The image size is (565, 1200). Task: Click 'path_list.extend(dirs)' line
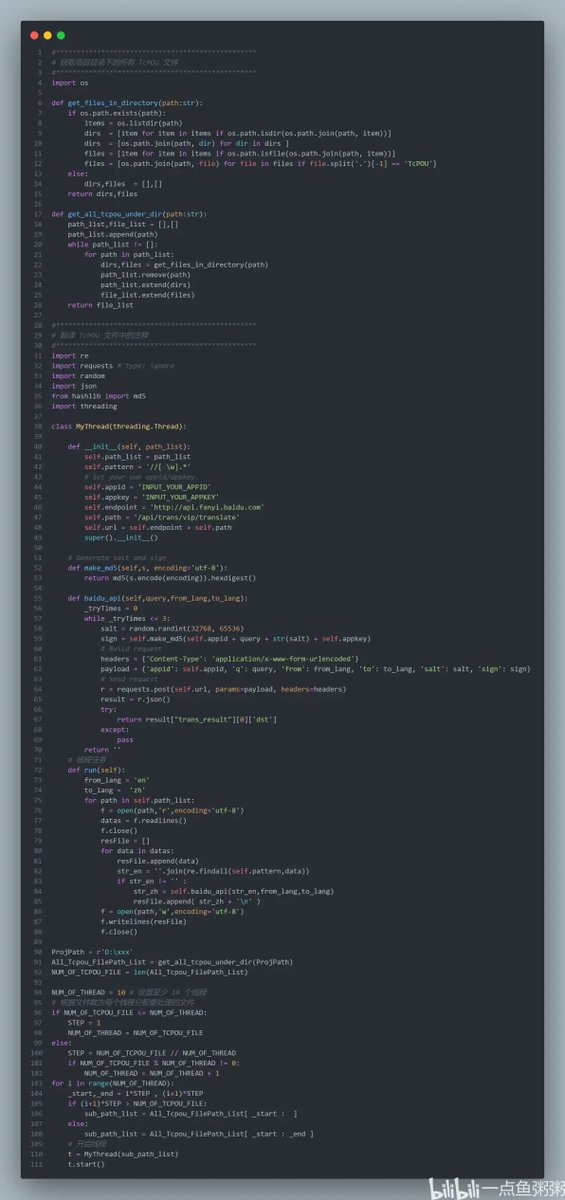click(145, 285)
